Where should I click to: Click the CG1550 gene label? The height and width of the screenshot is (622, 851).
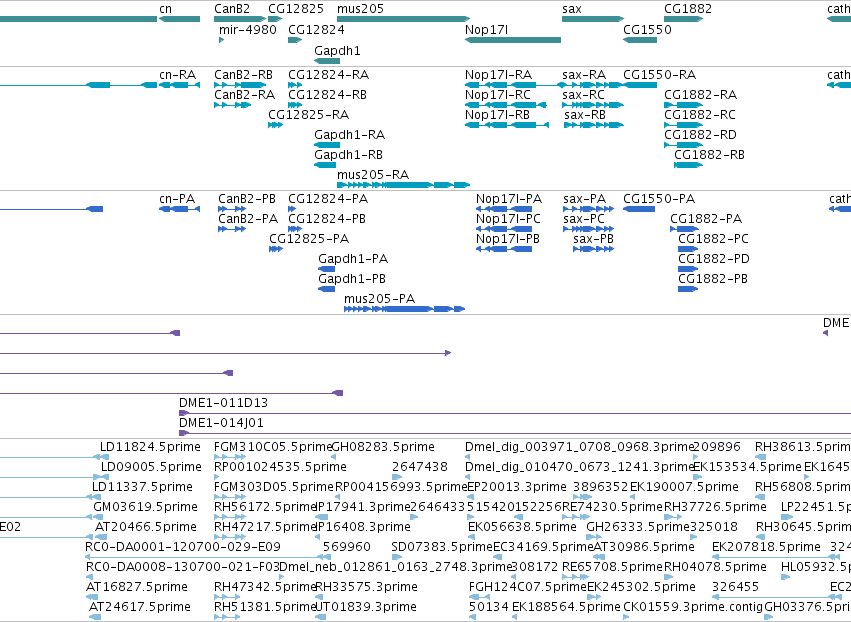647,29
